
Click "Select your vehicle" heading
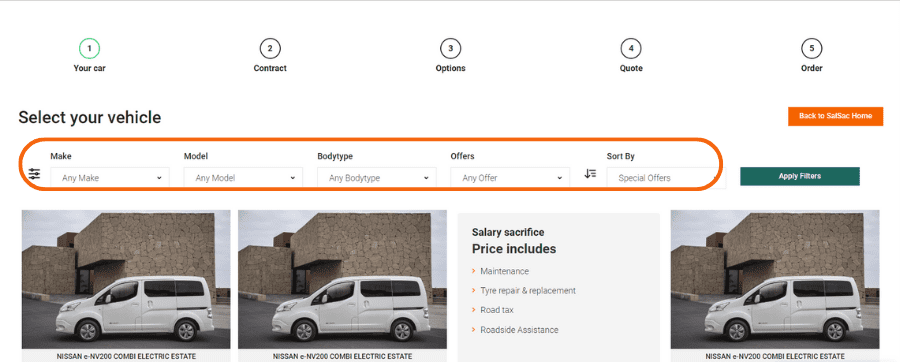(90, 118)
